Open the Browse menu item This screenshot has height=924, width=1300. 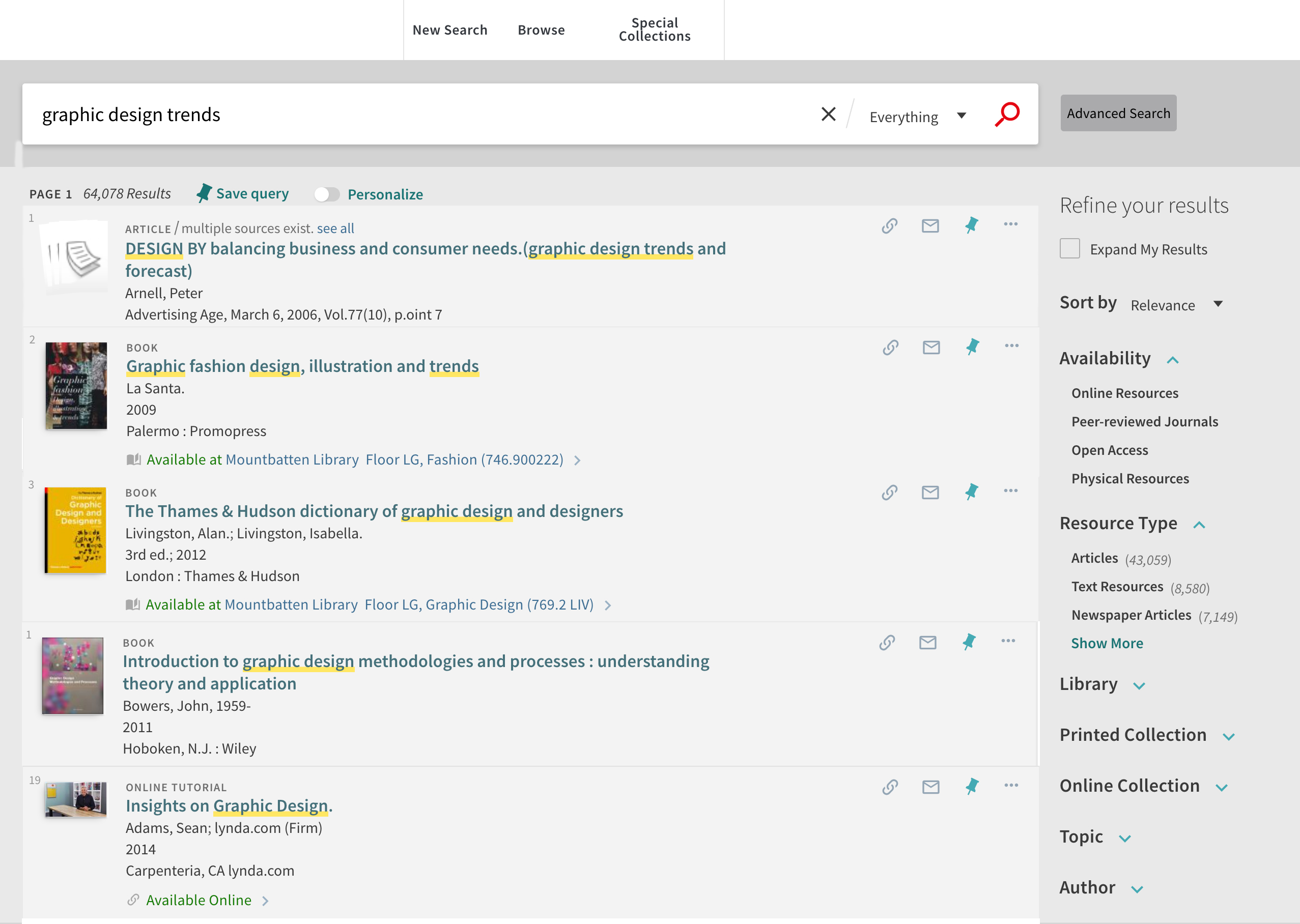pyautogui.click(x=541, y=30)
